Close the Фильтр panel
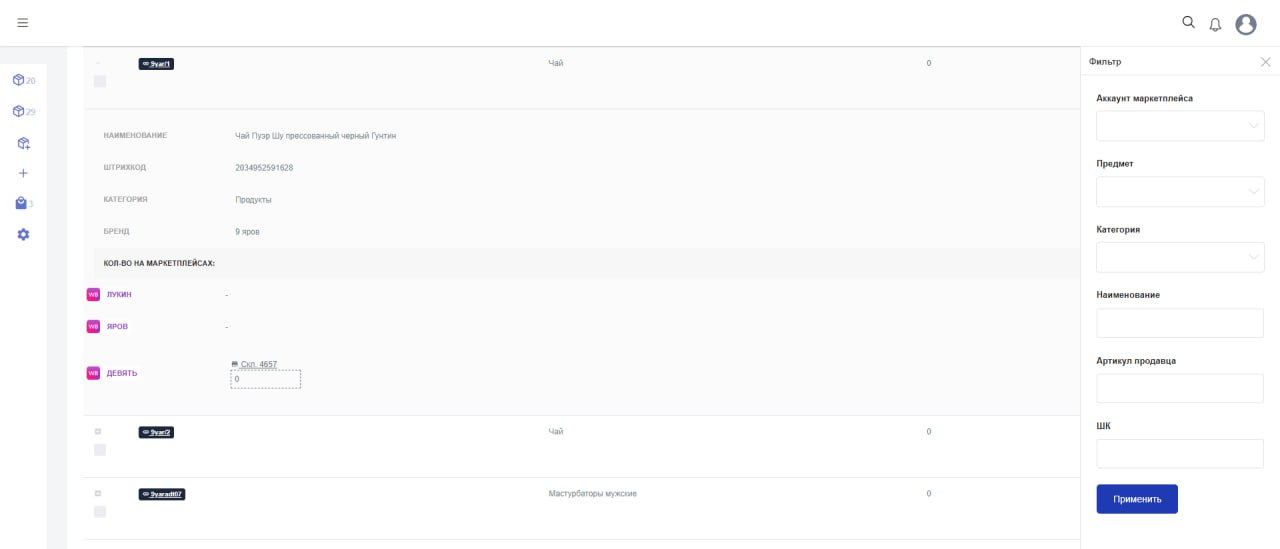This screenshot has width=1280, height=549. point(1265,62)
